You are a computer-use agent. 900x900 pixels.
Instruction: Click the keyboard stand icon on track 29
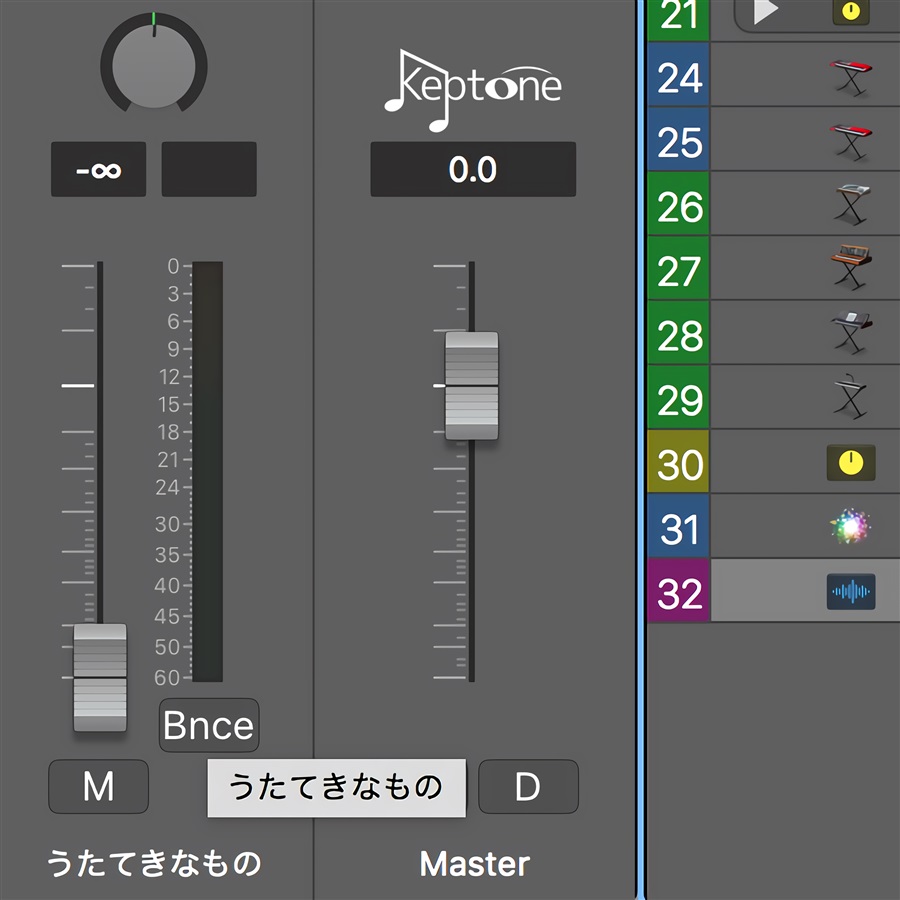[851, 397]
